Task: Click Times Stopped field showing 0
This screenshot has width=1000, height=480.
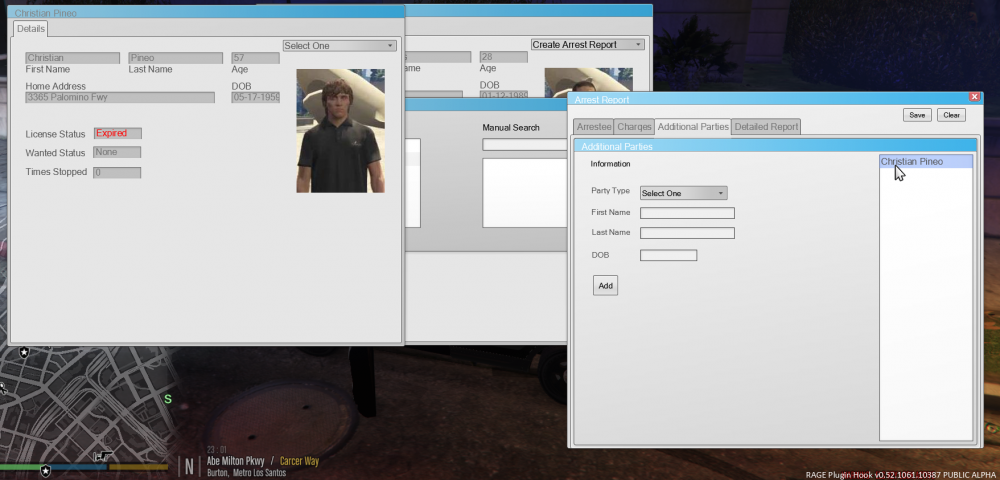Action: [x=117, y=173]
